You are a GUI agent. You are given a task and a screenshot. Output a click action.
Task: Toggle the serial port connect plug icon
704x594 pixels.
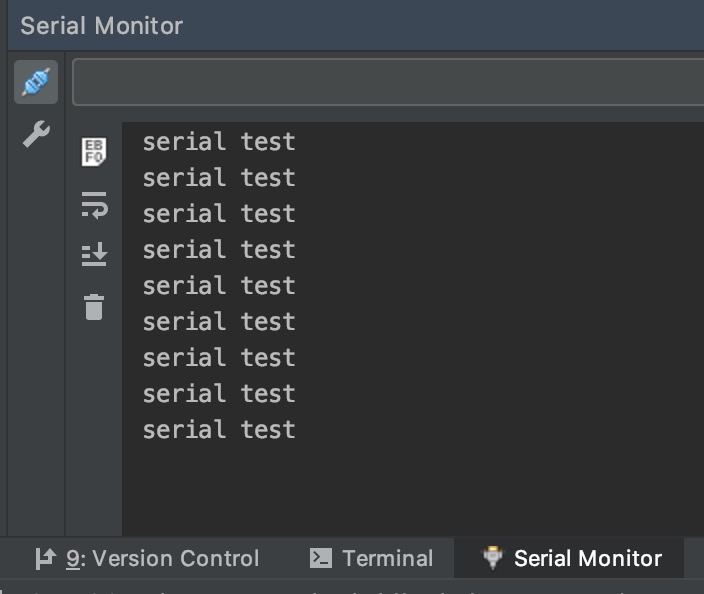point(36,82)
